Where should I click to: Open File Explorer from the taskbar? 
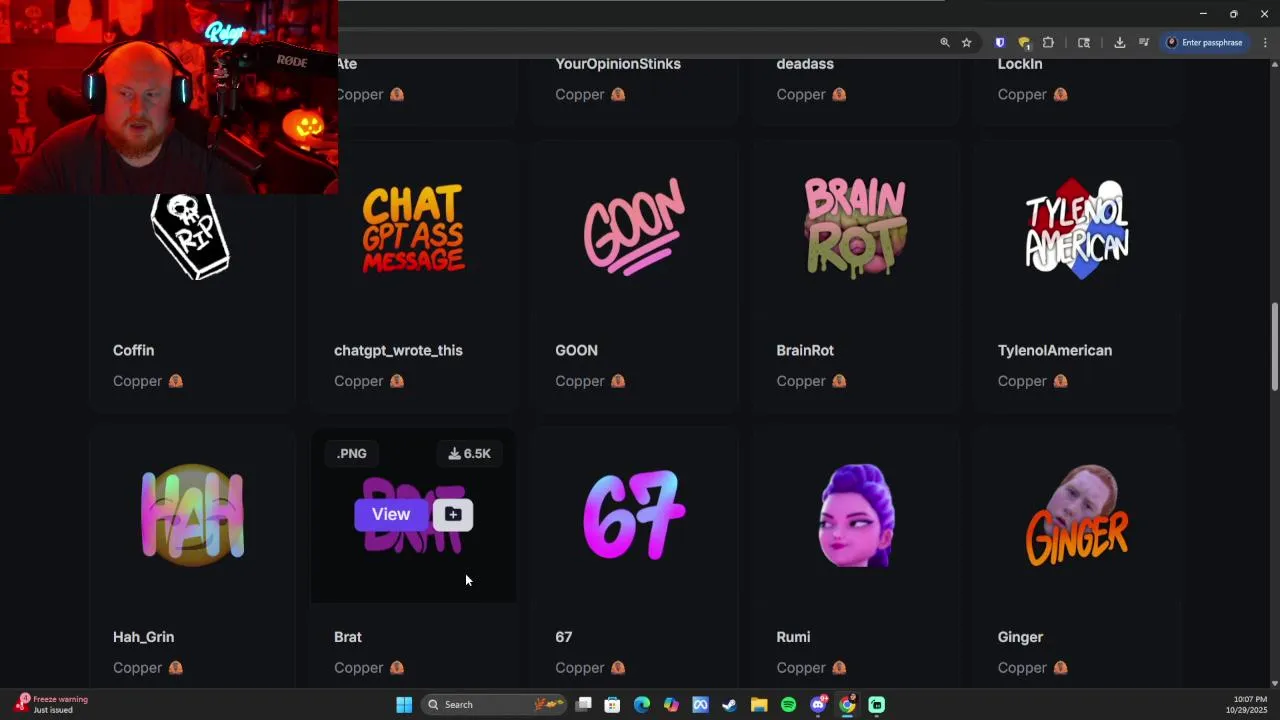759,705
